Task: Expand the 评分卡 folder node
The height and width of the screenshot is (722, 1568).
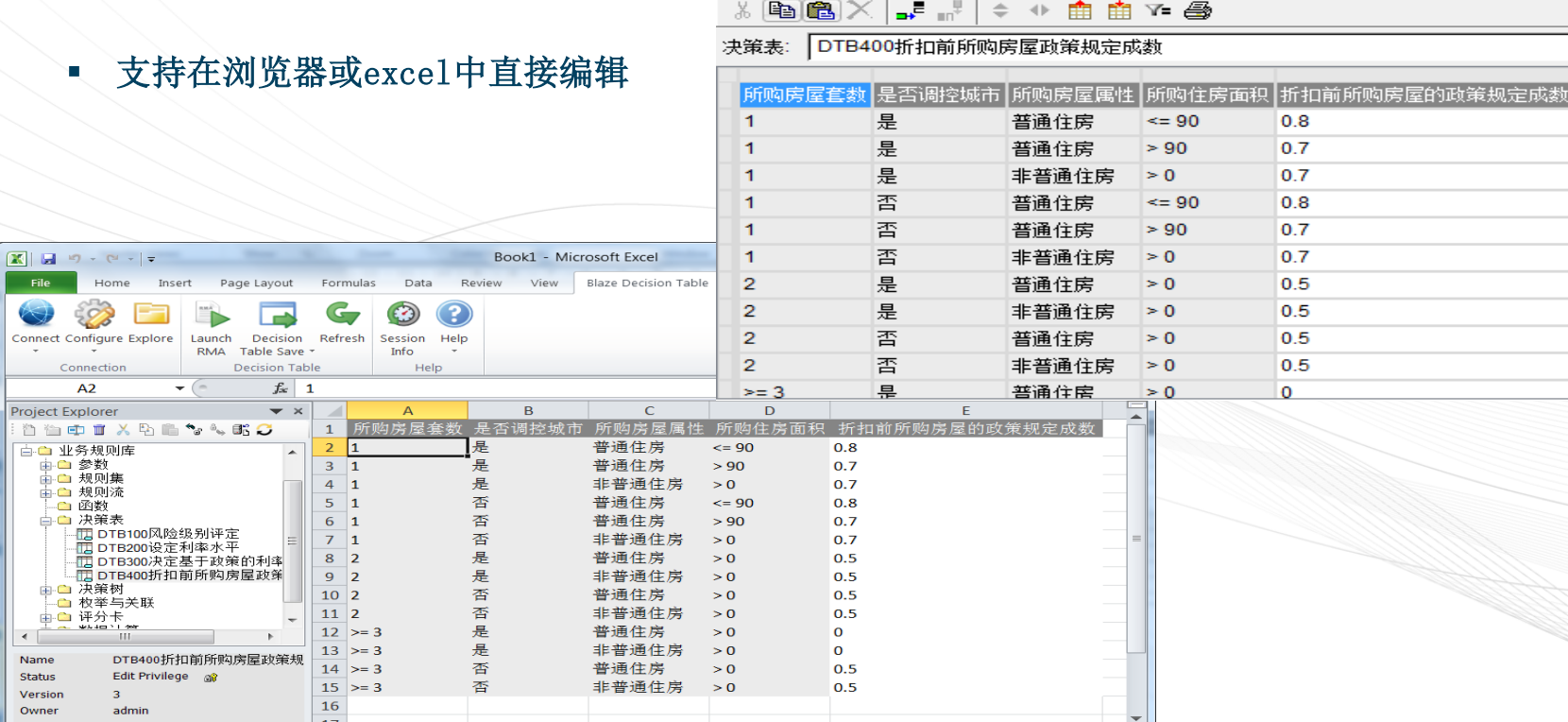Action: pyautogui.click(x=45, y=617)
